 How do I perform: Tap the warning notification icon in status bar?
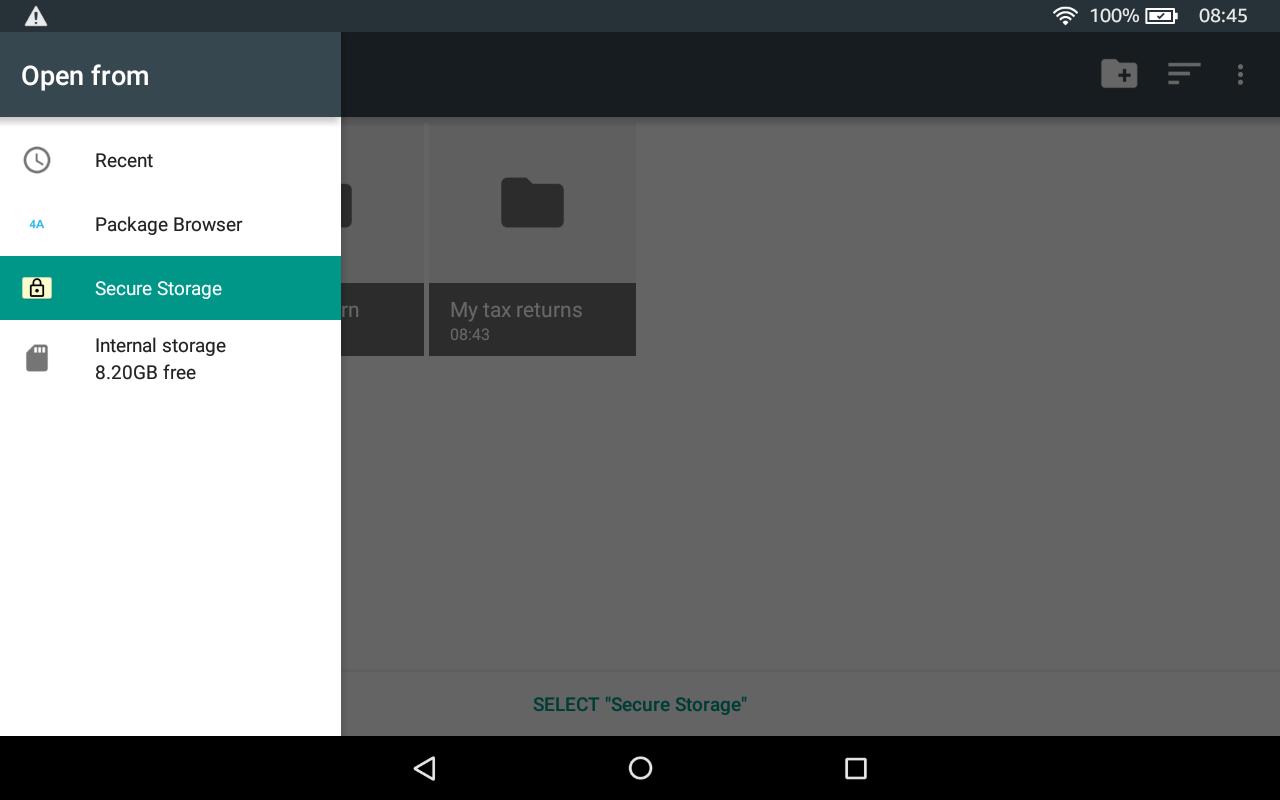click(x=36, y=16)
